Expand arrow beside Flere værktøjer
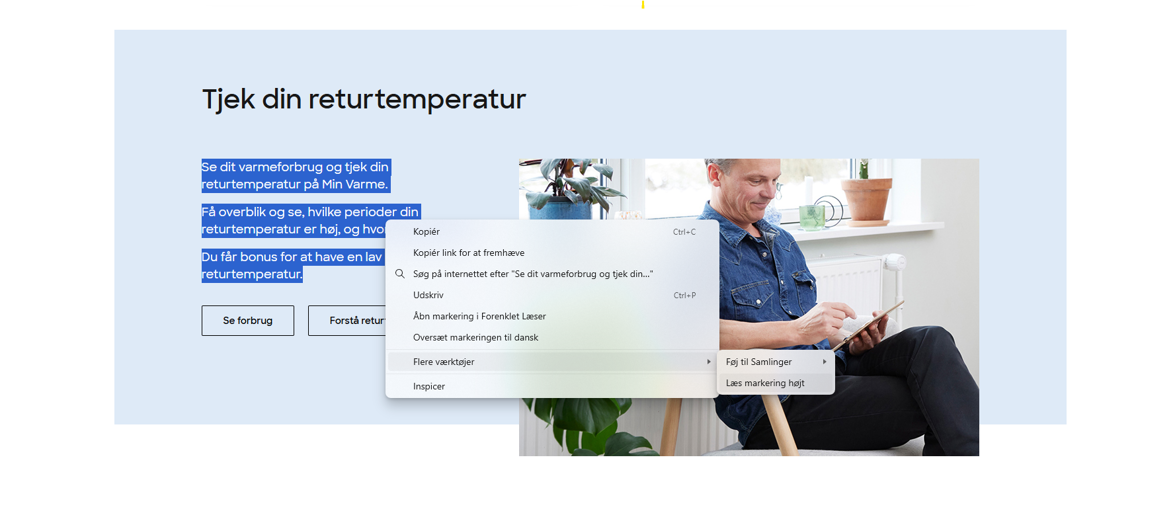 (x=708, y=362)
